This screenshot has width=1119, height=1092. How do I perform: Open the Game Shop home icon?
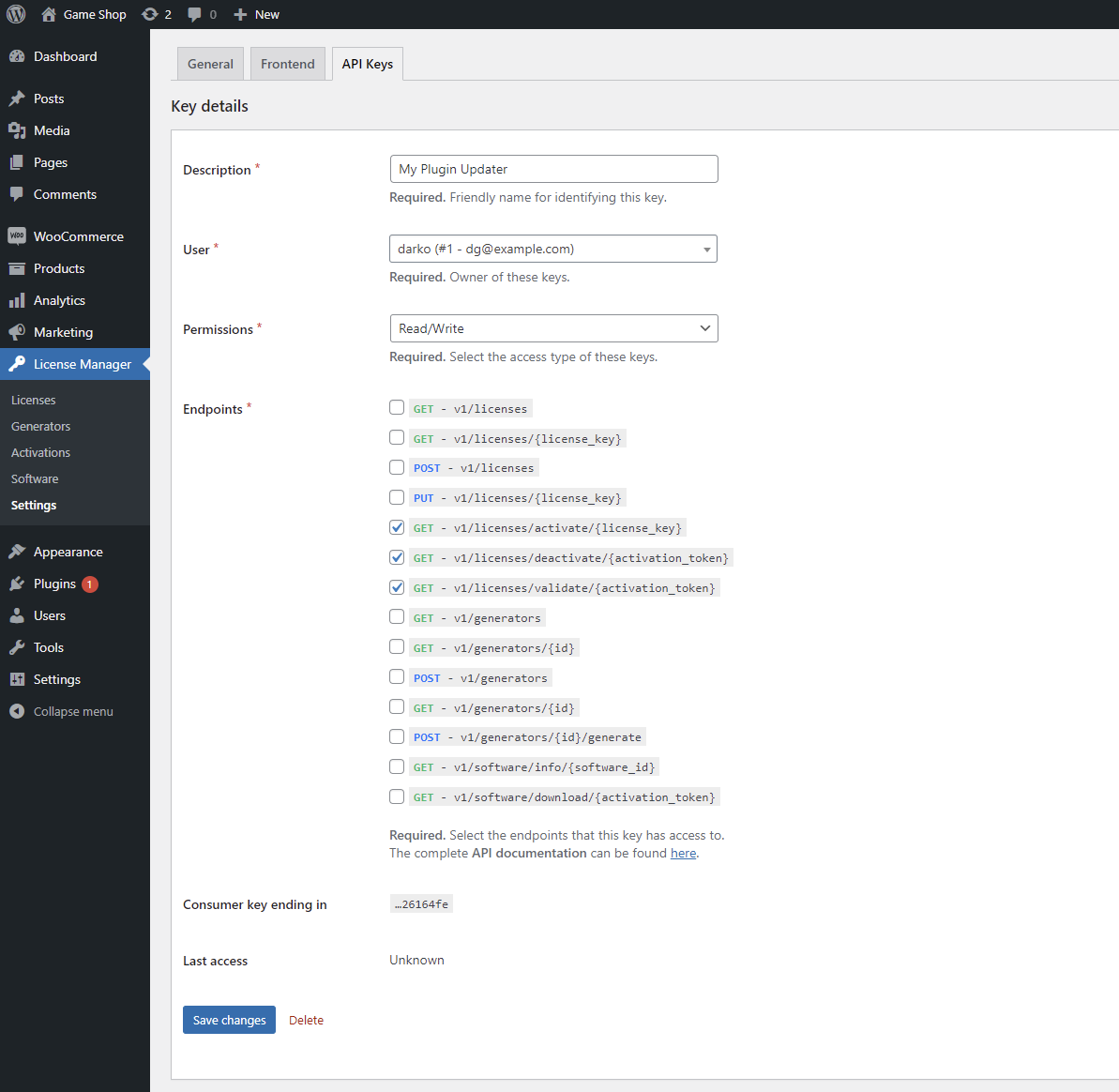click(x=49, y=14)
